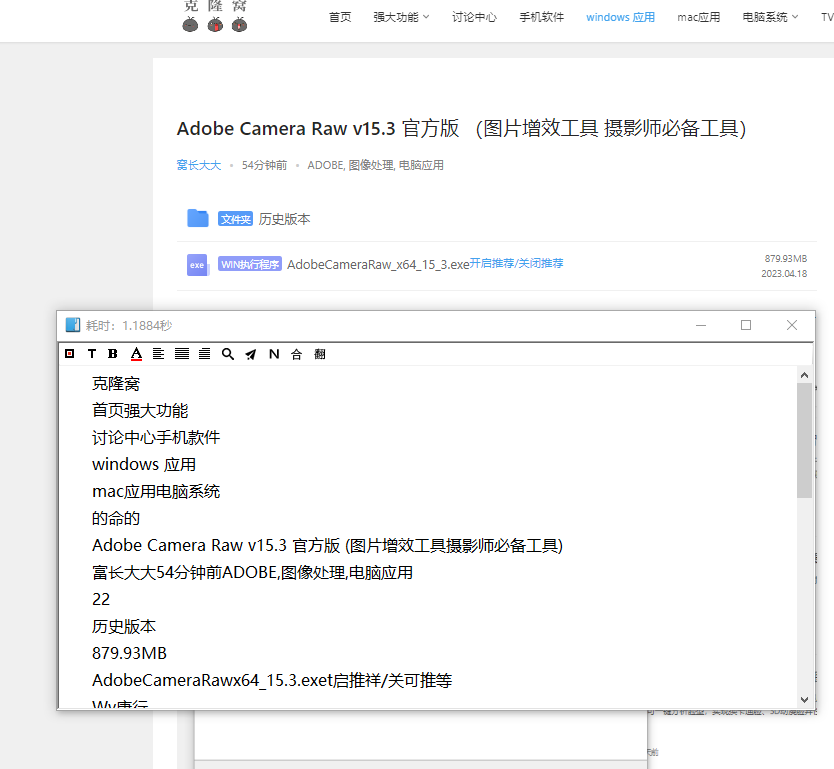Close the OCR result window

coord(791,325)
